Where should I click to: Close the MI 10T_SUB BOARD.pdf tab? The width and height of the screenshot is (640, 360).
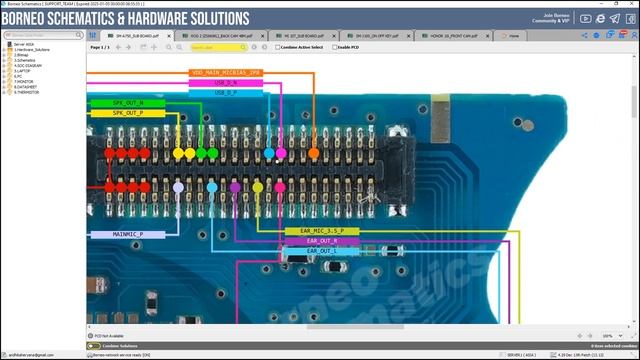[334, 36]
